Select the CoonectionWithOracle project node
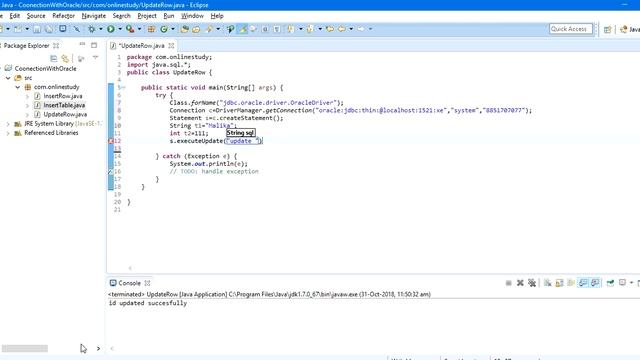This screenshot has width=640, height=360. tap(45, 69)
